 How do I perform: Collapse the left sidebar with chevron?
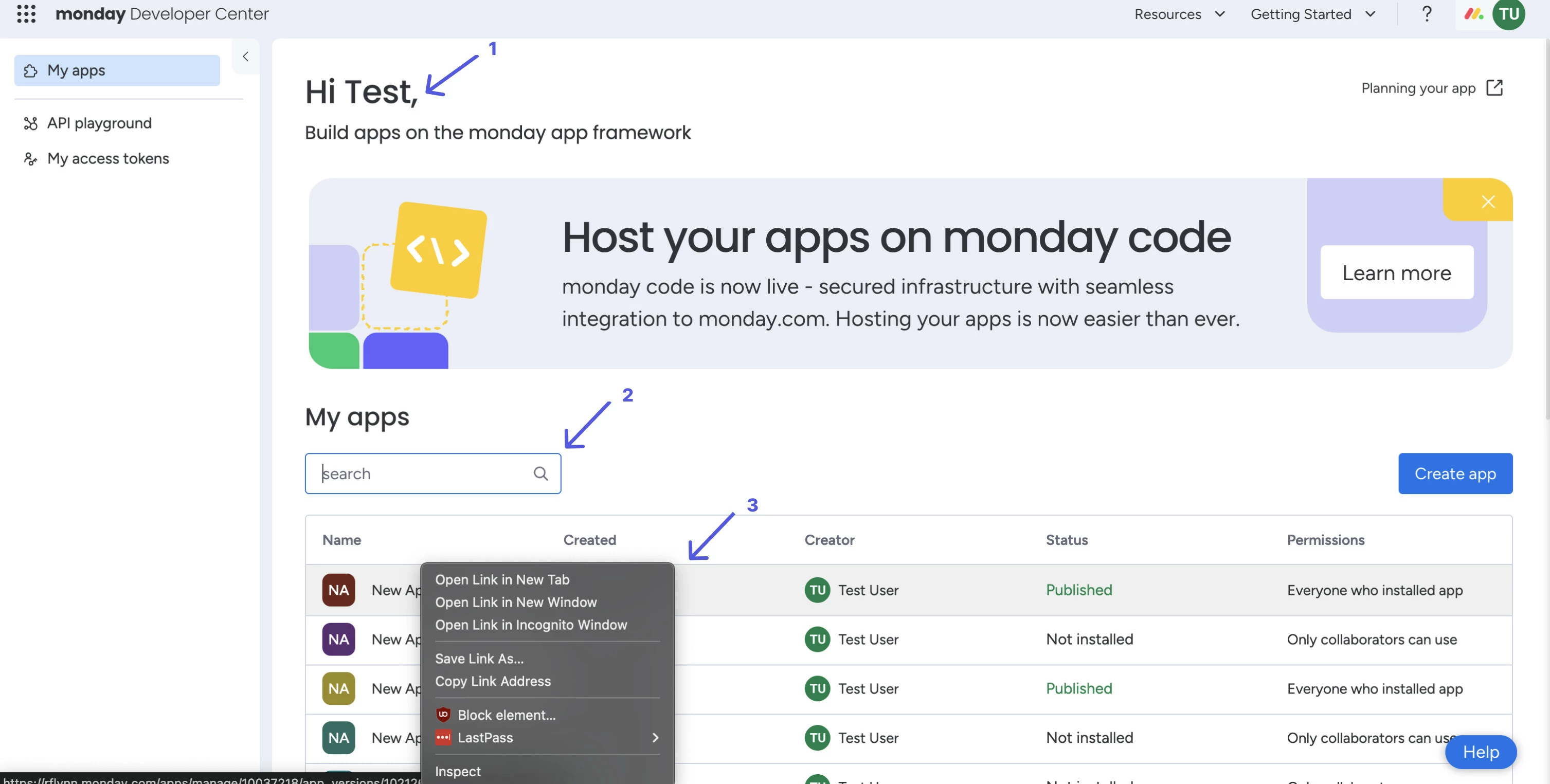click(x=245, y=56)
